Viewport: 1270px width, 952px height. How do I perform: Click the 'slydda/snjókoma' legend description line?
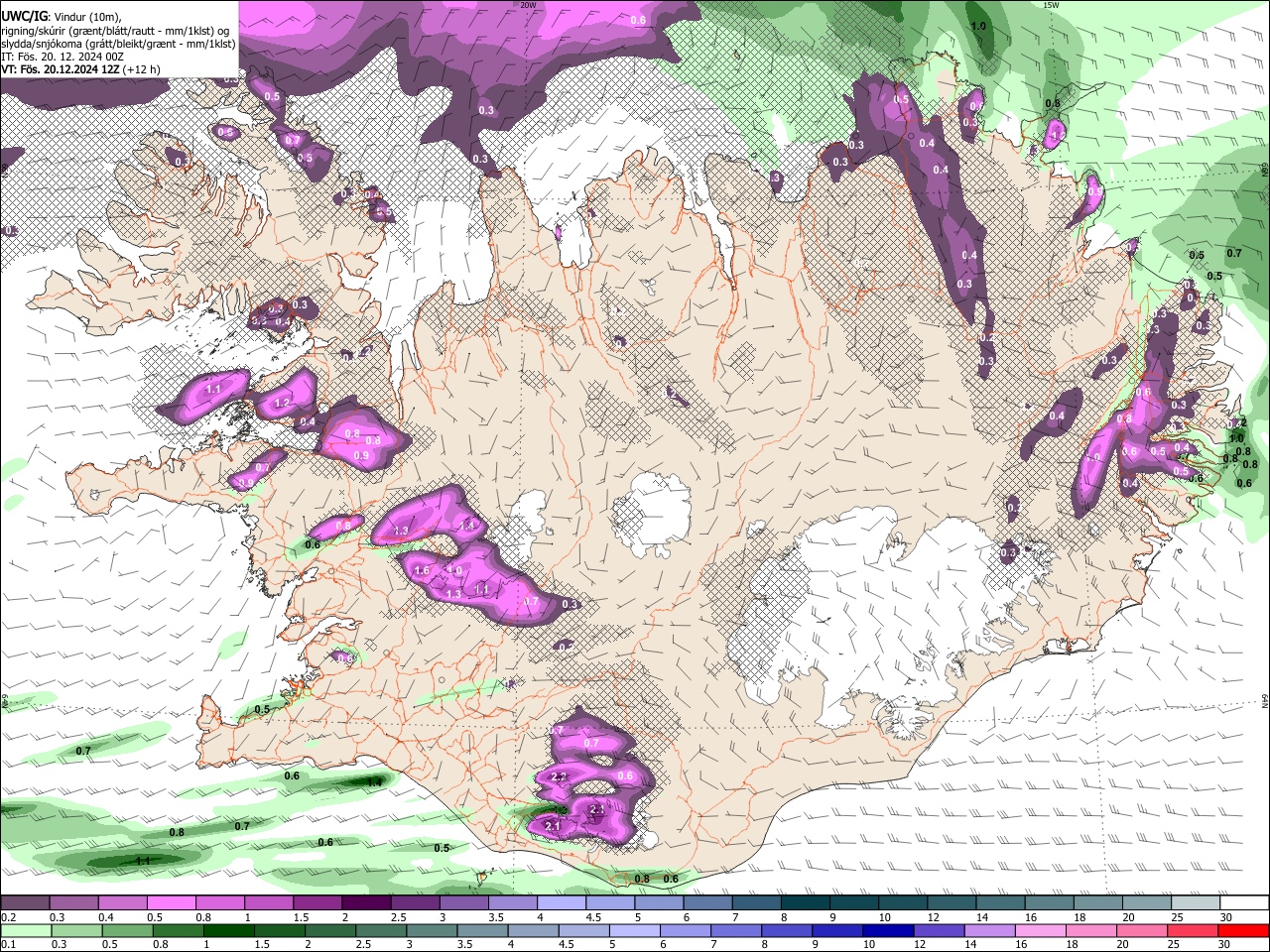[118, 44]
